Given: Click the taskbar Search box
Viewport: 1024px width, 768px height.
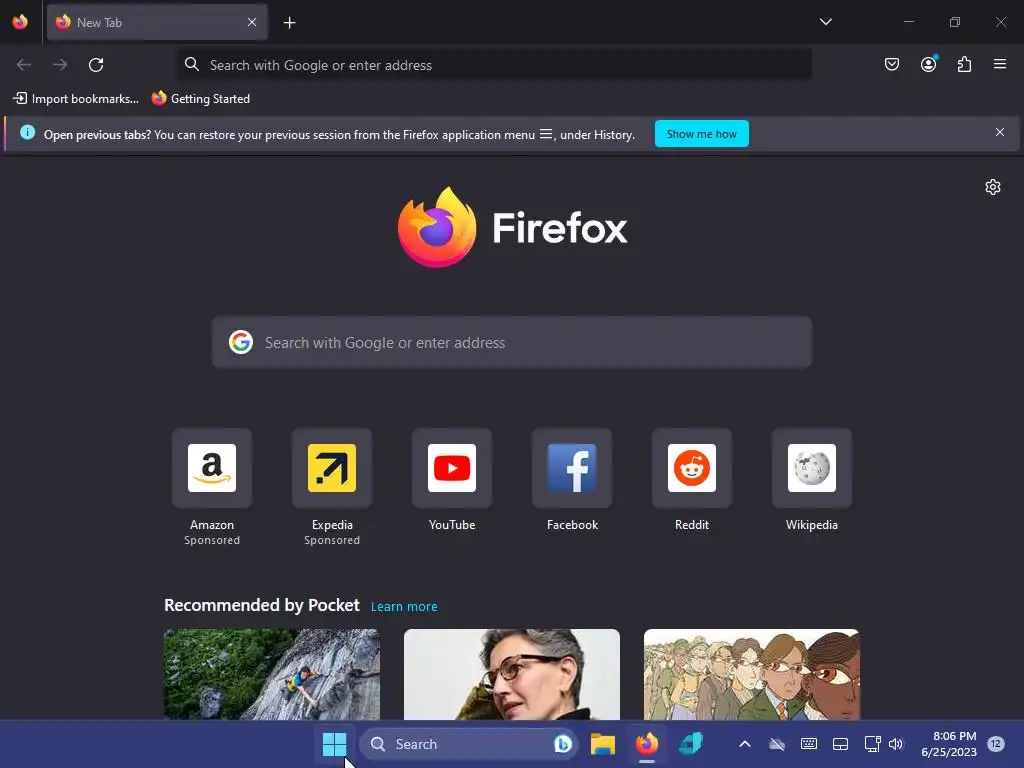Looking at the screenshot, I should 468,744.
